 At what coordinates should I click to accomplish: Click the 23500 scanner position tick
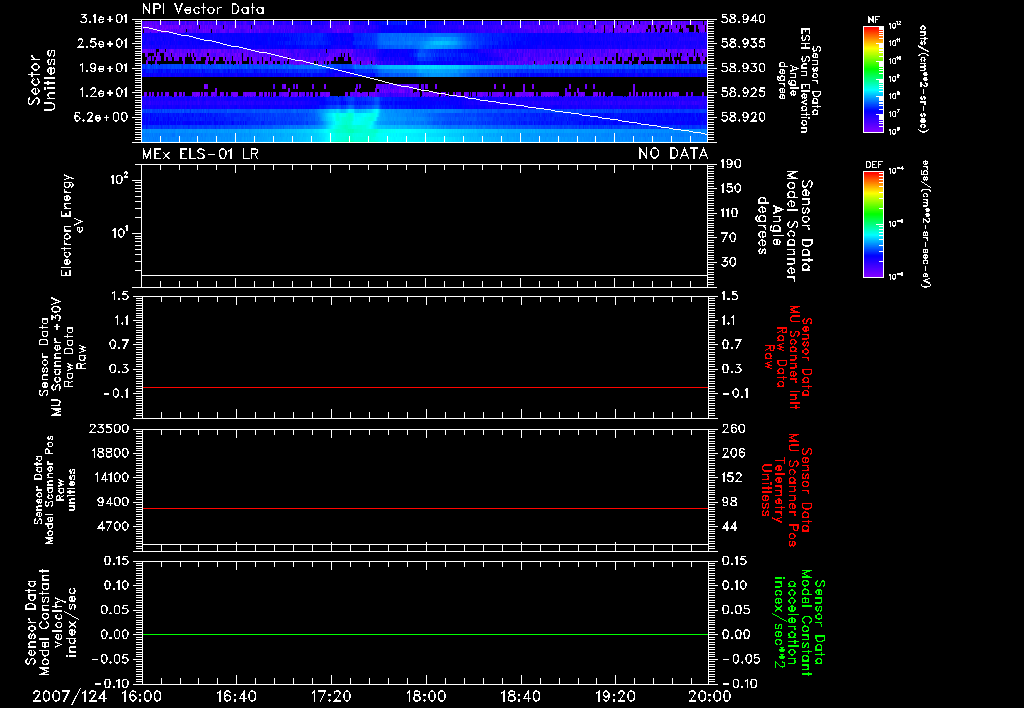[108, 429]
